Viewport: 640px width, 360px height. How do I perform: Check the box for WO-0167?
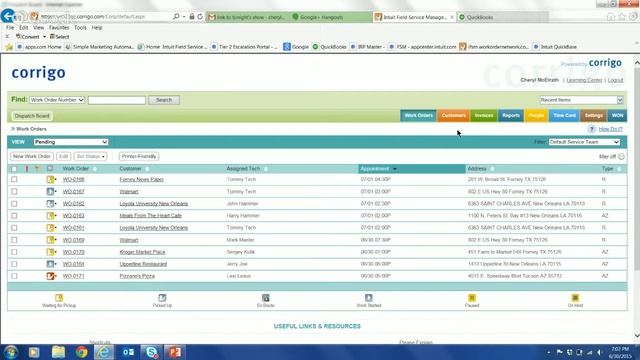pyautogui.click(x=14, y=191)
